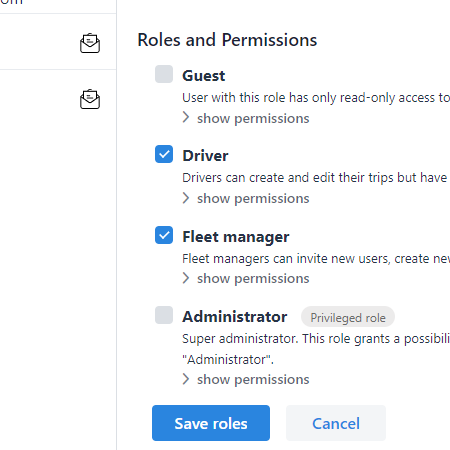Click the lower open-envelope mail icon
The height and width of the screenshot is (450, 450).
tap(90, 99)
